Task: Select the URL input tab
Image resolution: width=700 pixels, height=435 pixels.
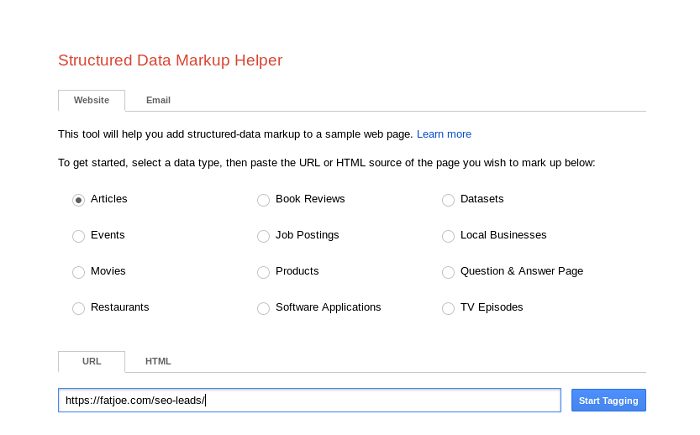Action: pyautogui.click(x=91, y=361)
